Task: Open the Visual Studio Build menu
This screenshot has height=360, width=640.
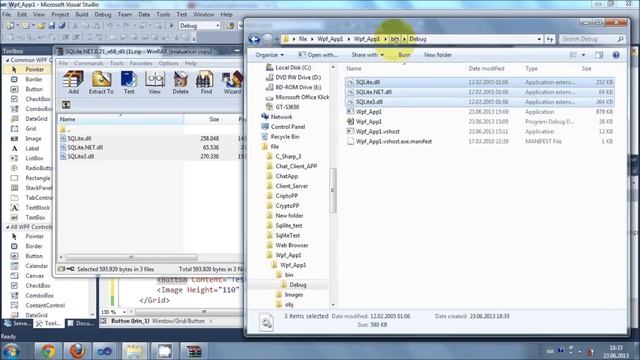Action: coord(82,14)
